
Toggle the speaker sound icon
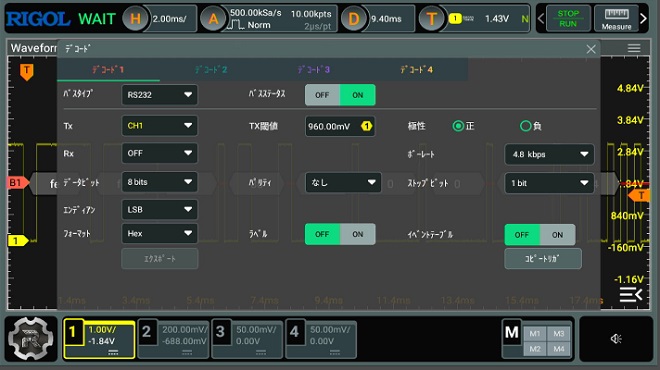click(616, 339)
